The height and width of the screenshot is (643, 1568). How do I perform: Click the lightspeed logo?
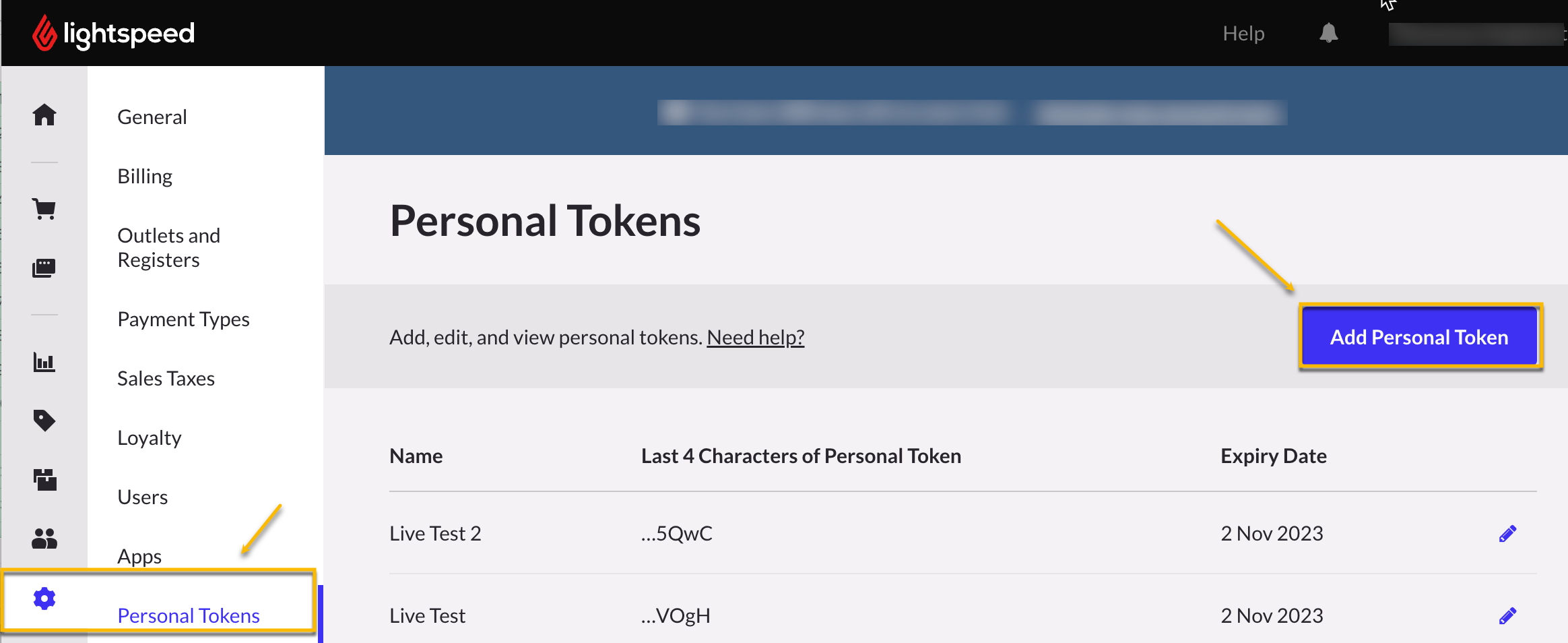[113, 33]
